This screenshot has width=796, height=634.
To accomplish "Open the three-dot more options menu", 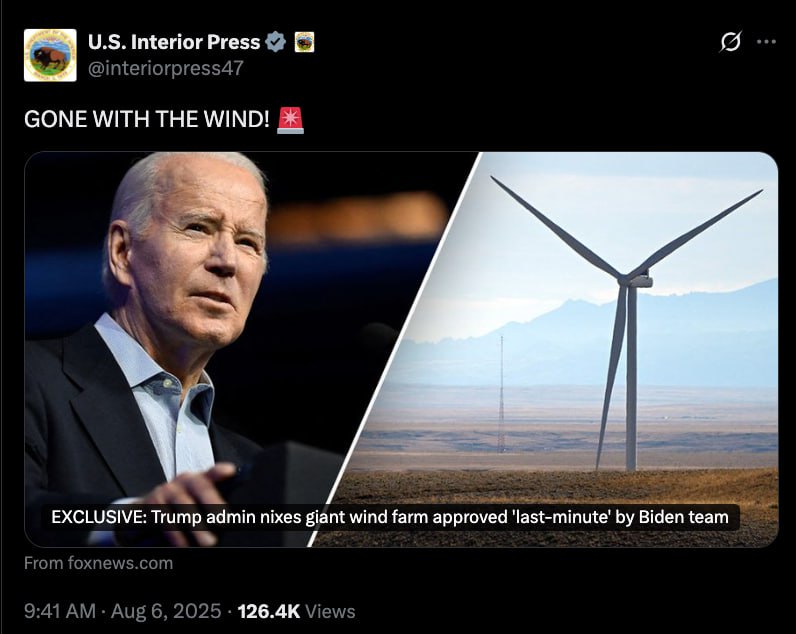I will [x=766, y=42].
